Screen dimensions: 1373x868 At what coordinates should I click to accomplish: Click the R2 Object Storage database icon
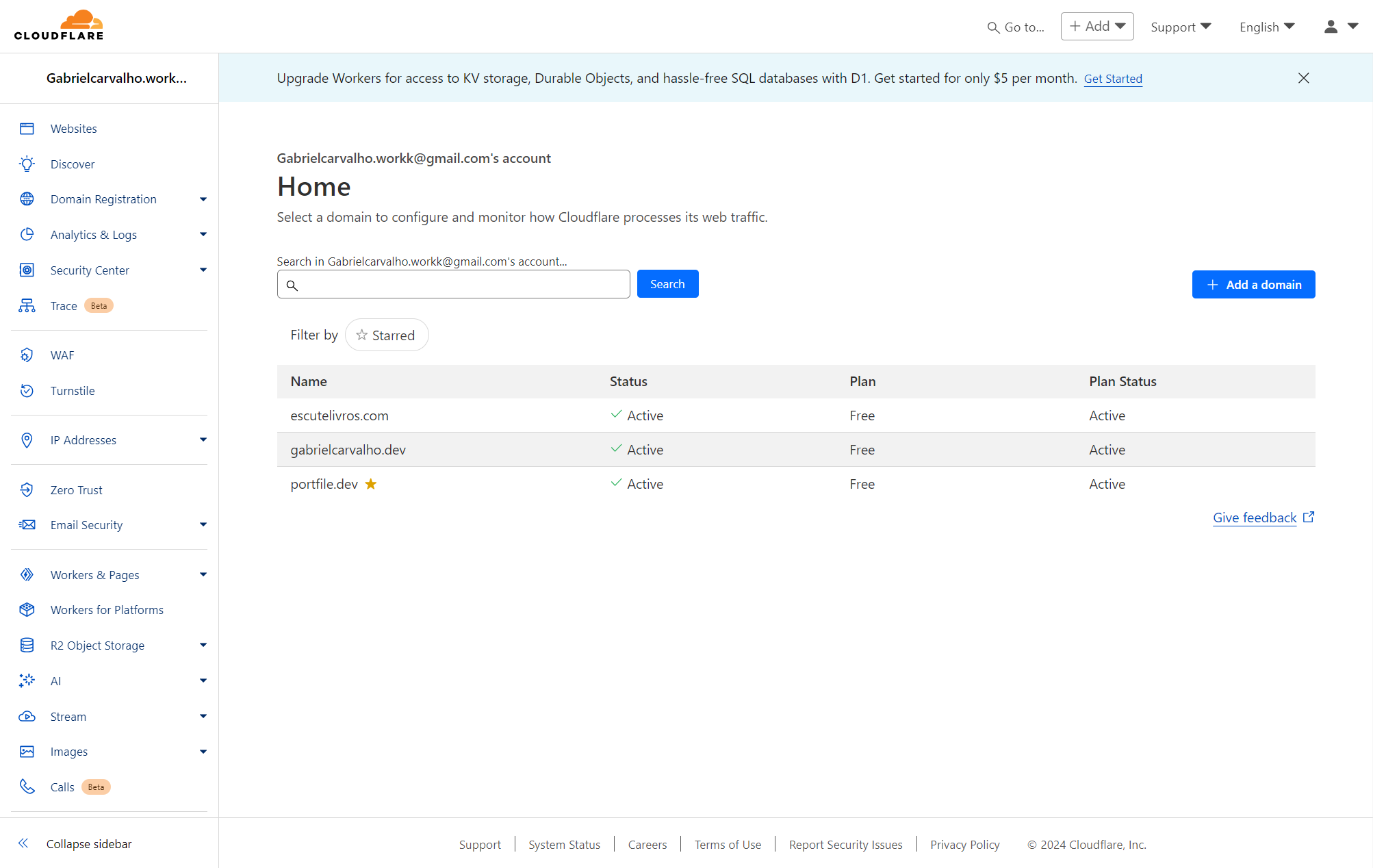pos(27,646)
